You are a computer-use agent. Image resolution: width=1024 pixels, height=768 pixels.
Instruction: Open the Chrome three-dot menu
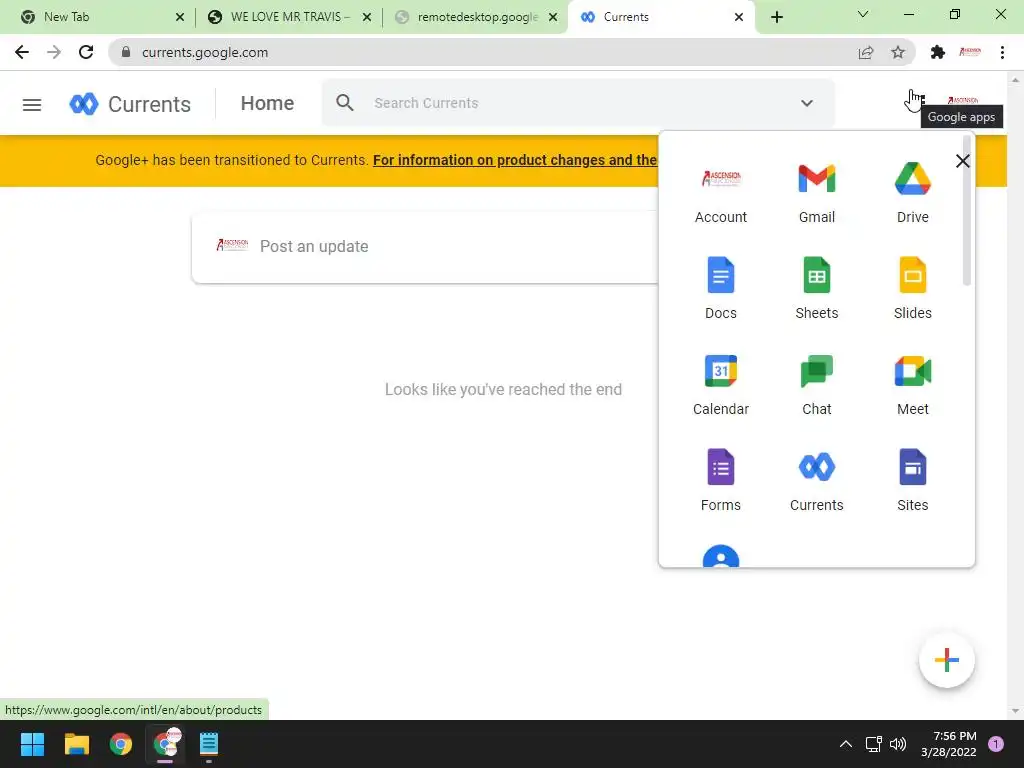1002,52
